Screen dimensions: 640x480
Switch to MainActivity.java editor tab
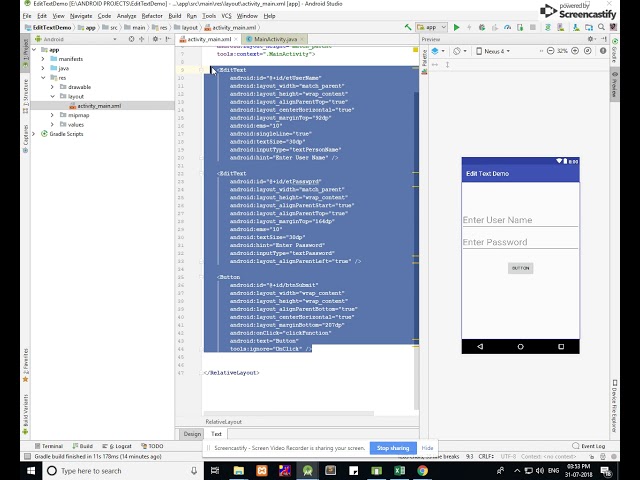(x=275, y=39)
